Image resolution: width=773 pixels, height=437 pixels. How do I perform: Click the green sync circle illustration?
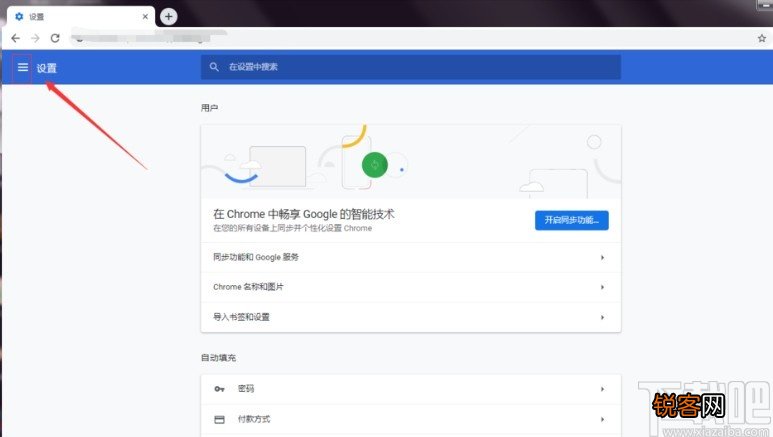375,165
